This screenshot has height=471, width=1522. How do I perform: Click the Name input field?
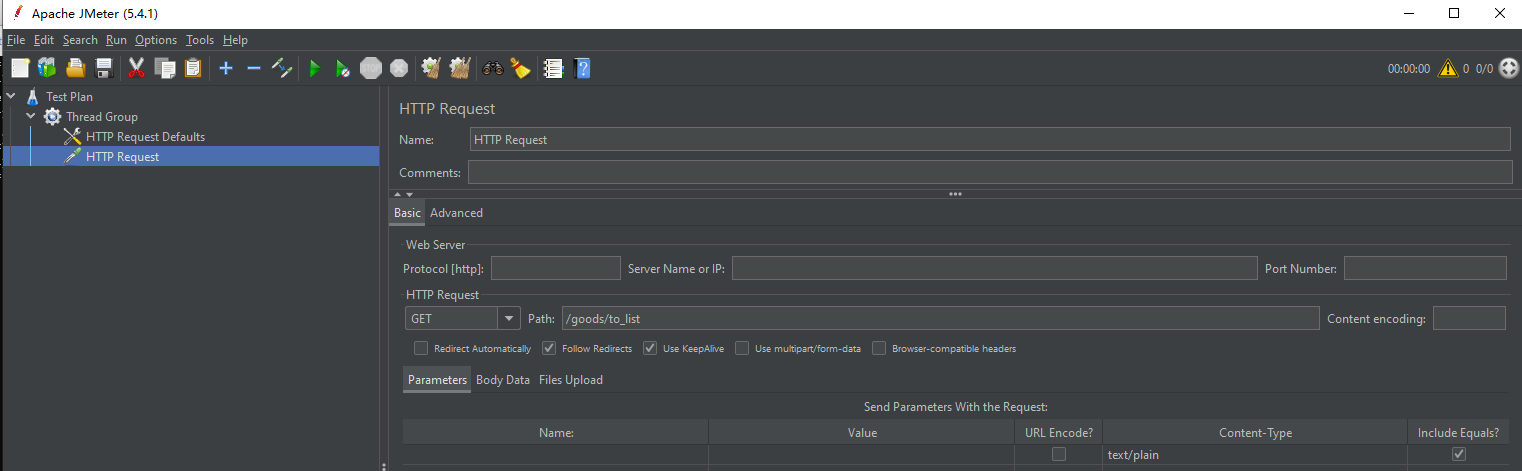(990, 139)
